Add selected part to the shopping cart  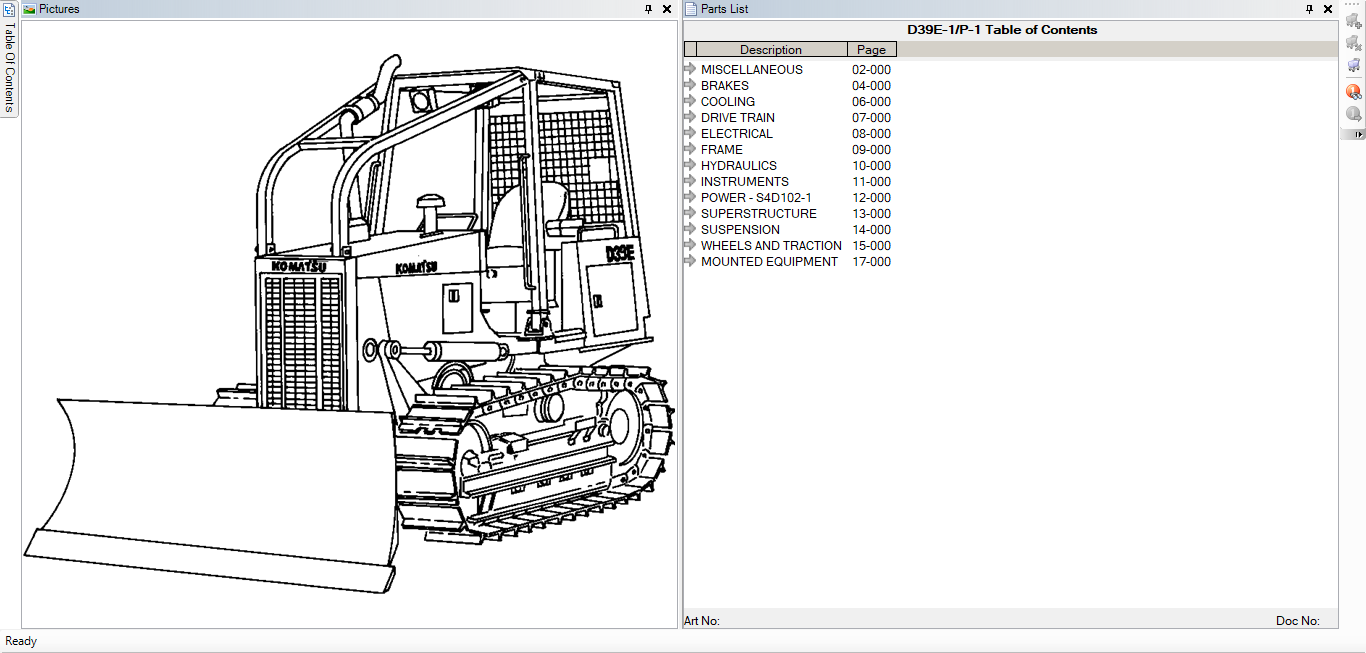pos(1354,18)
